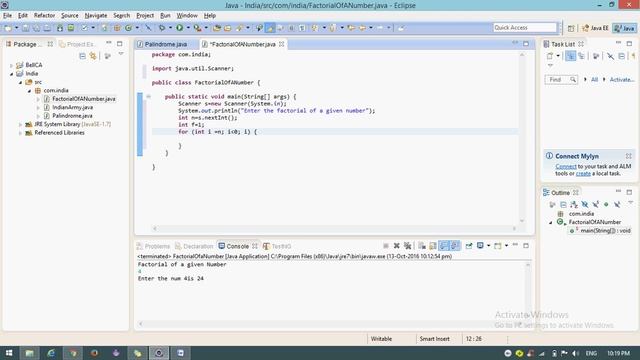The height and width of the screenshot is (360, 640).
Task: Toggle Hide Fields in Outline toolbar
Action: point(585,204)
